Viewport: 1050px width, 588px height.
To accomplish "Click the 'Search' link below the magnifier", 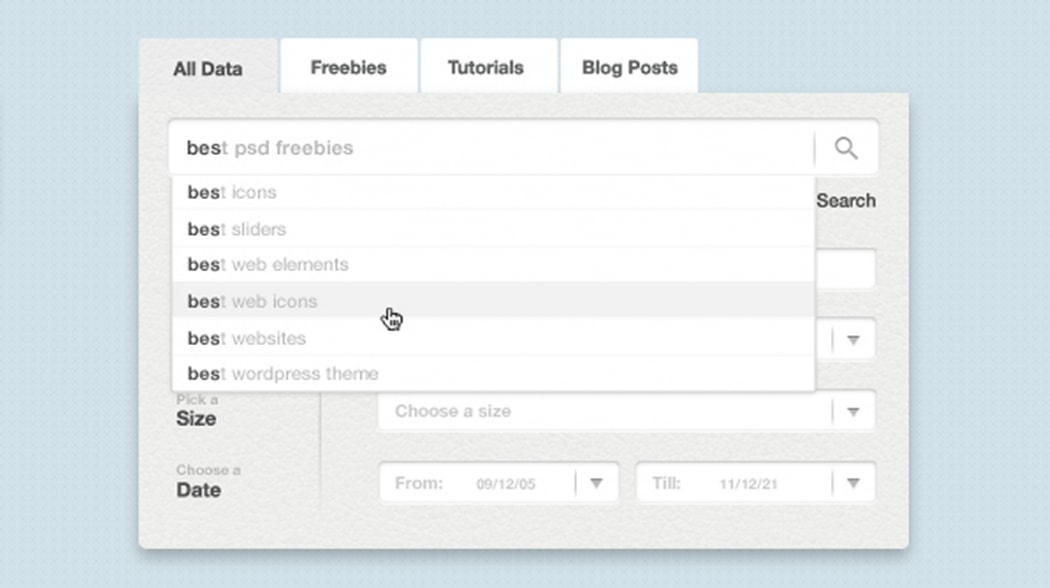I will [846, 200].
